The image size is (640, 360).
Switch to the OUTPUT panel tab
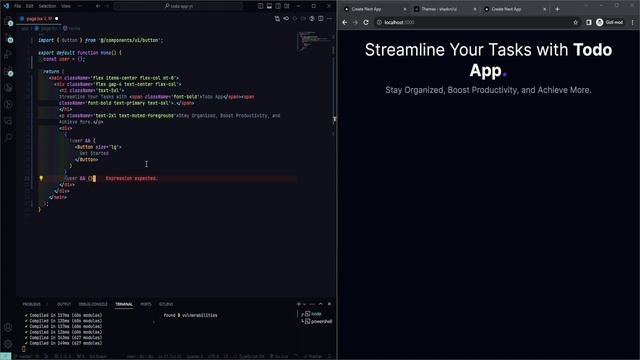click(64, 304)
